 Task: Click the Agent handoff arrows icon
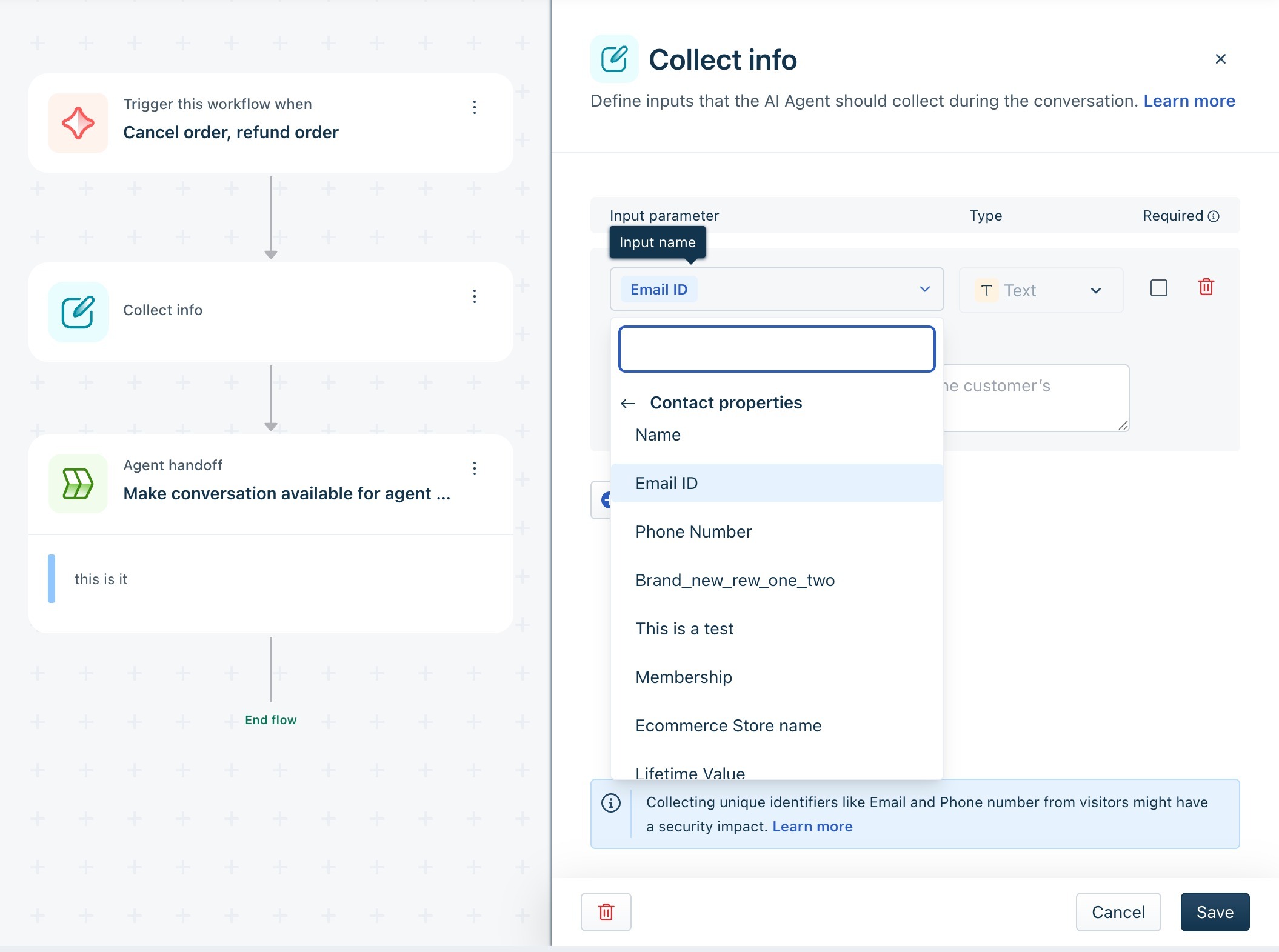pos(78,484)
